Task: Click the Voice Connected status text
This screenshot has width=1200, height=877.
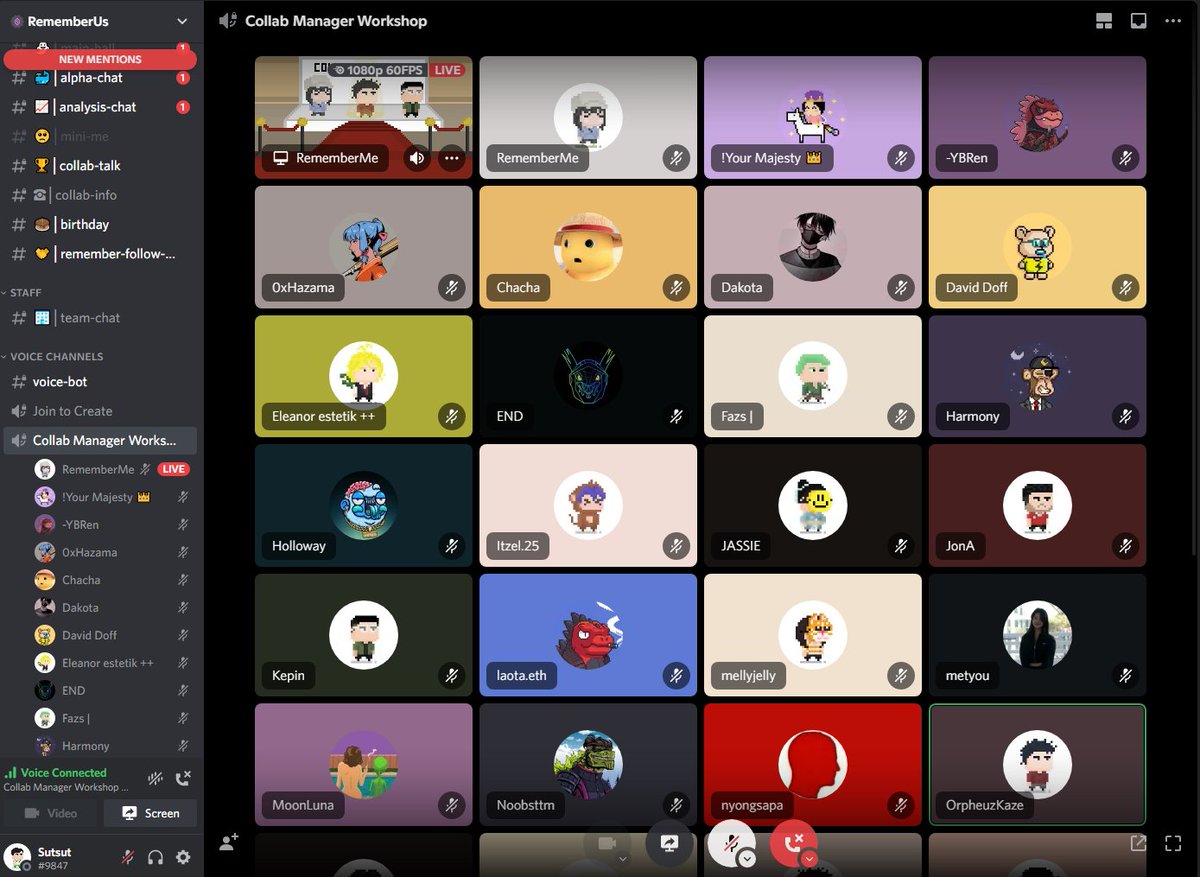Action: 63,773
